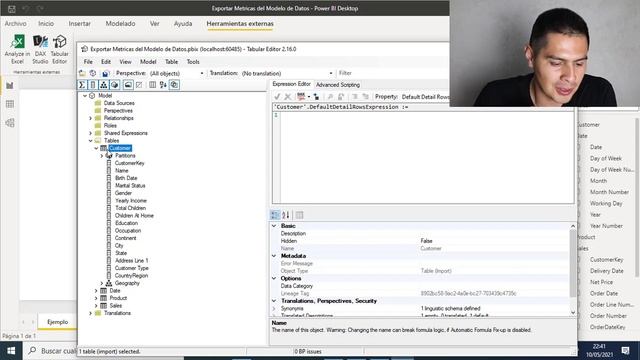Viewport: 640px width, 360px height.
Task: Open the DAX formatter dropdown arrow
Action: (x=309, y=97)
